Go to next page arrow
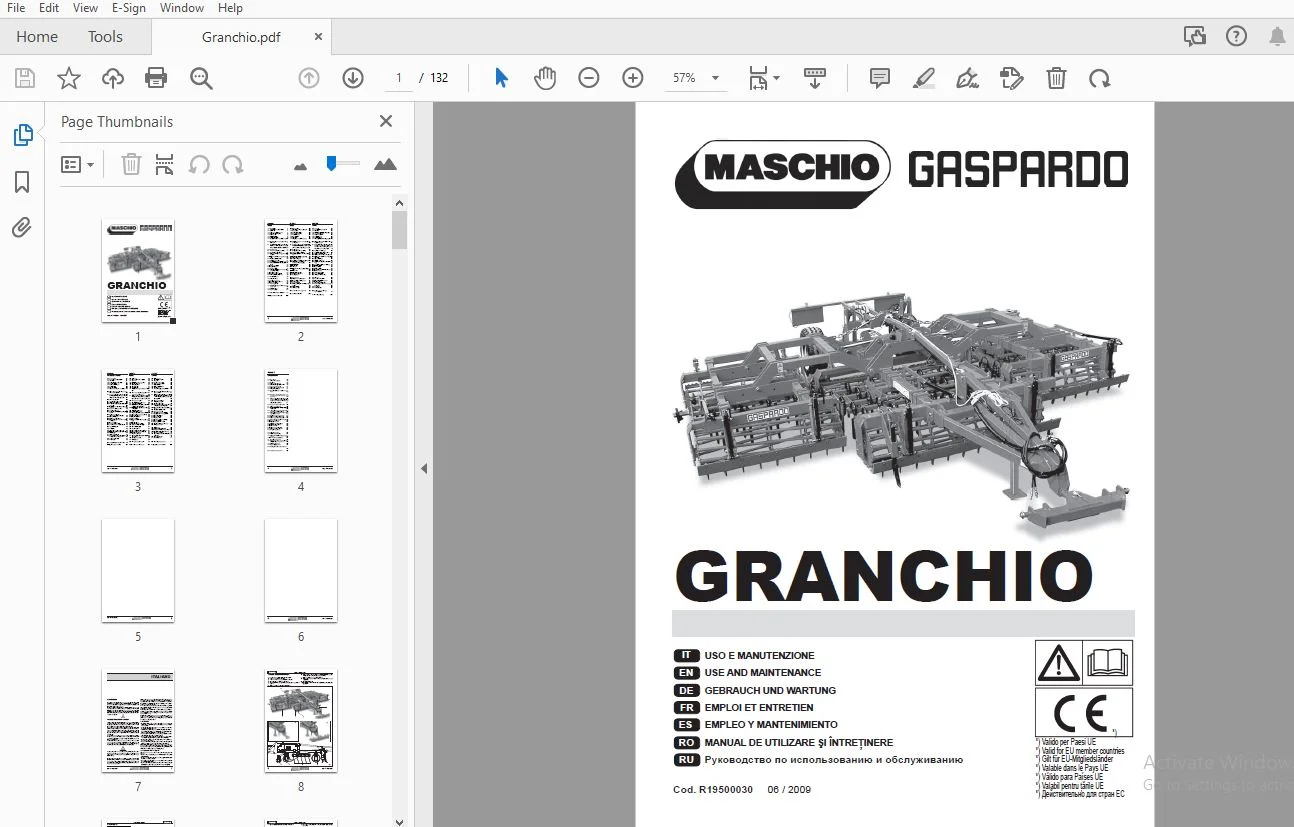 (353, 78)
